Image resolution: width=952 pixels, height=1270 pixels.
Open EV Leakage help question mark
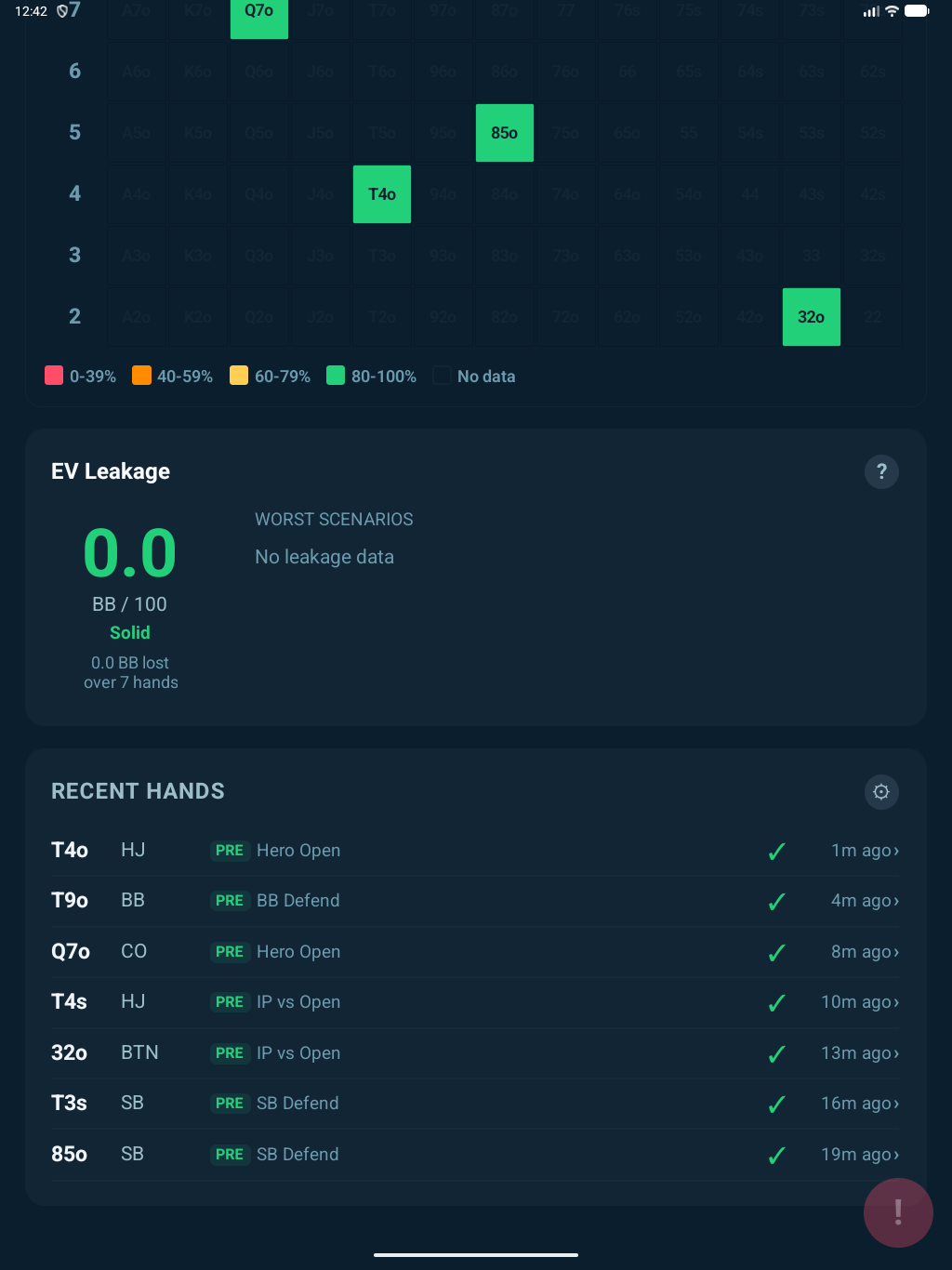[881, 471]
